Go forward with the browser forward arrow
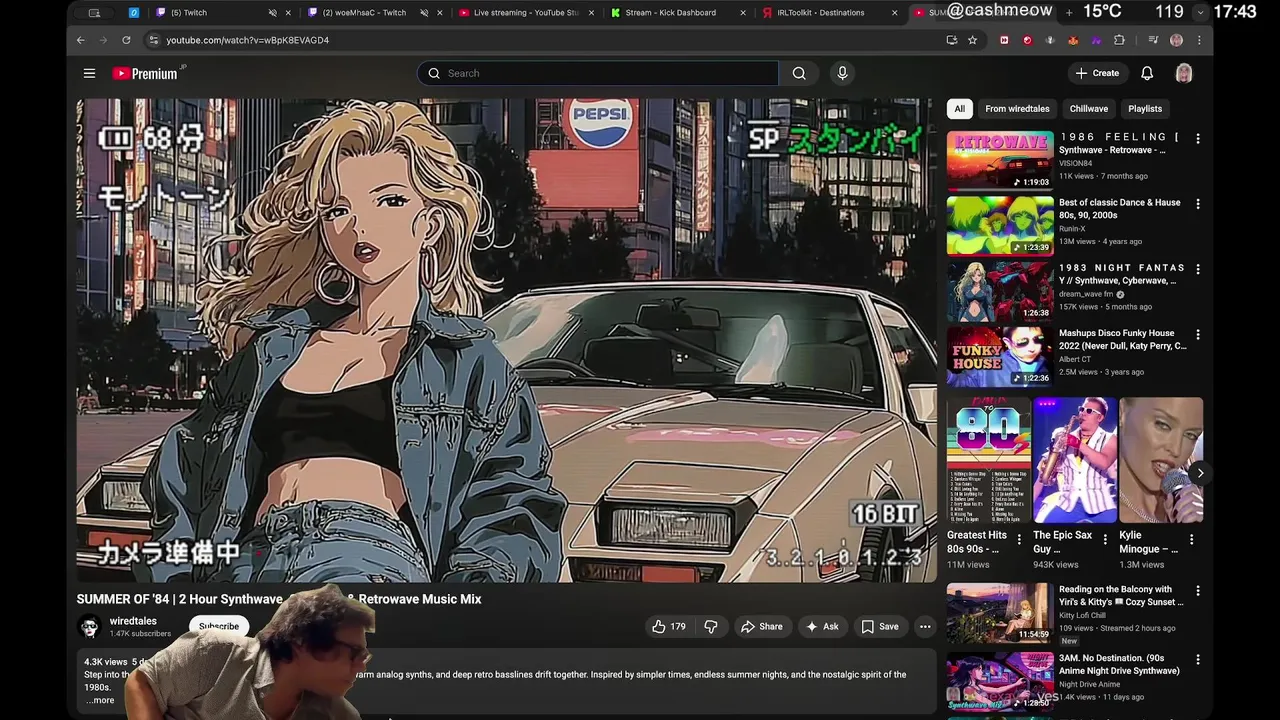 pyautogui.click(x=103, y=40)
